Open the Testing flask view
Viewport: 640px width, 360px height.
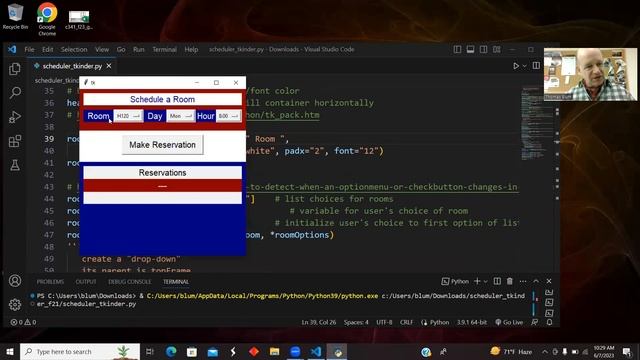tap(15, 165)
